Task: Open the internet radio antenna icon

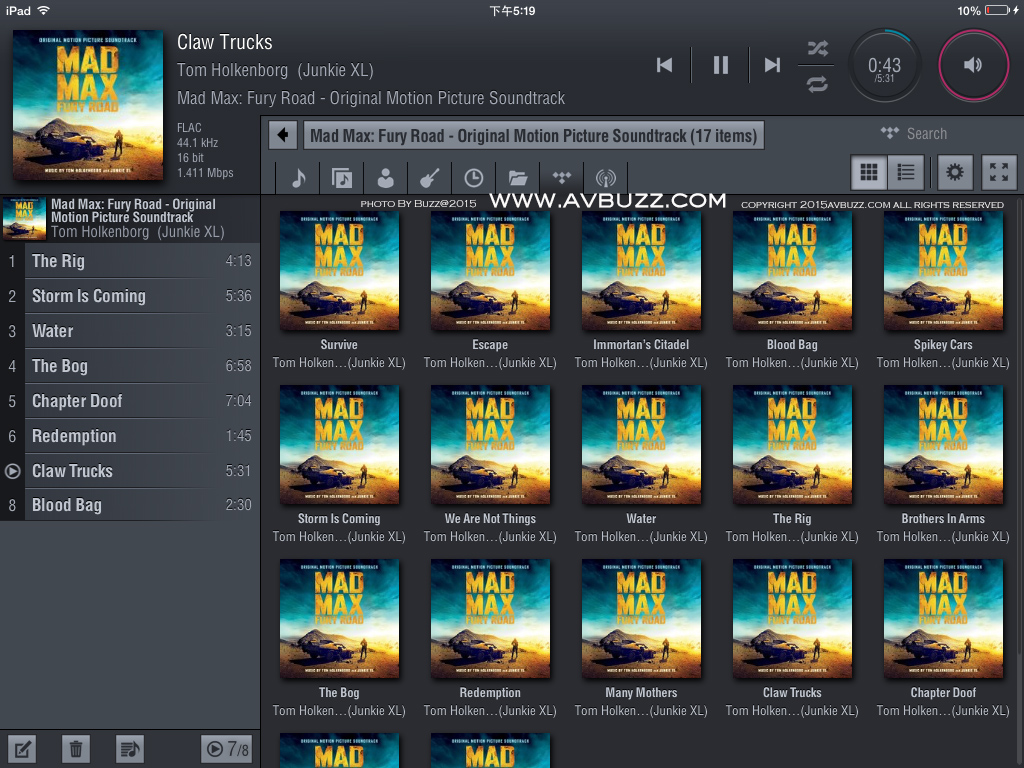Action: pos(605,178)
